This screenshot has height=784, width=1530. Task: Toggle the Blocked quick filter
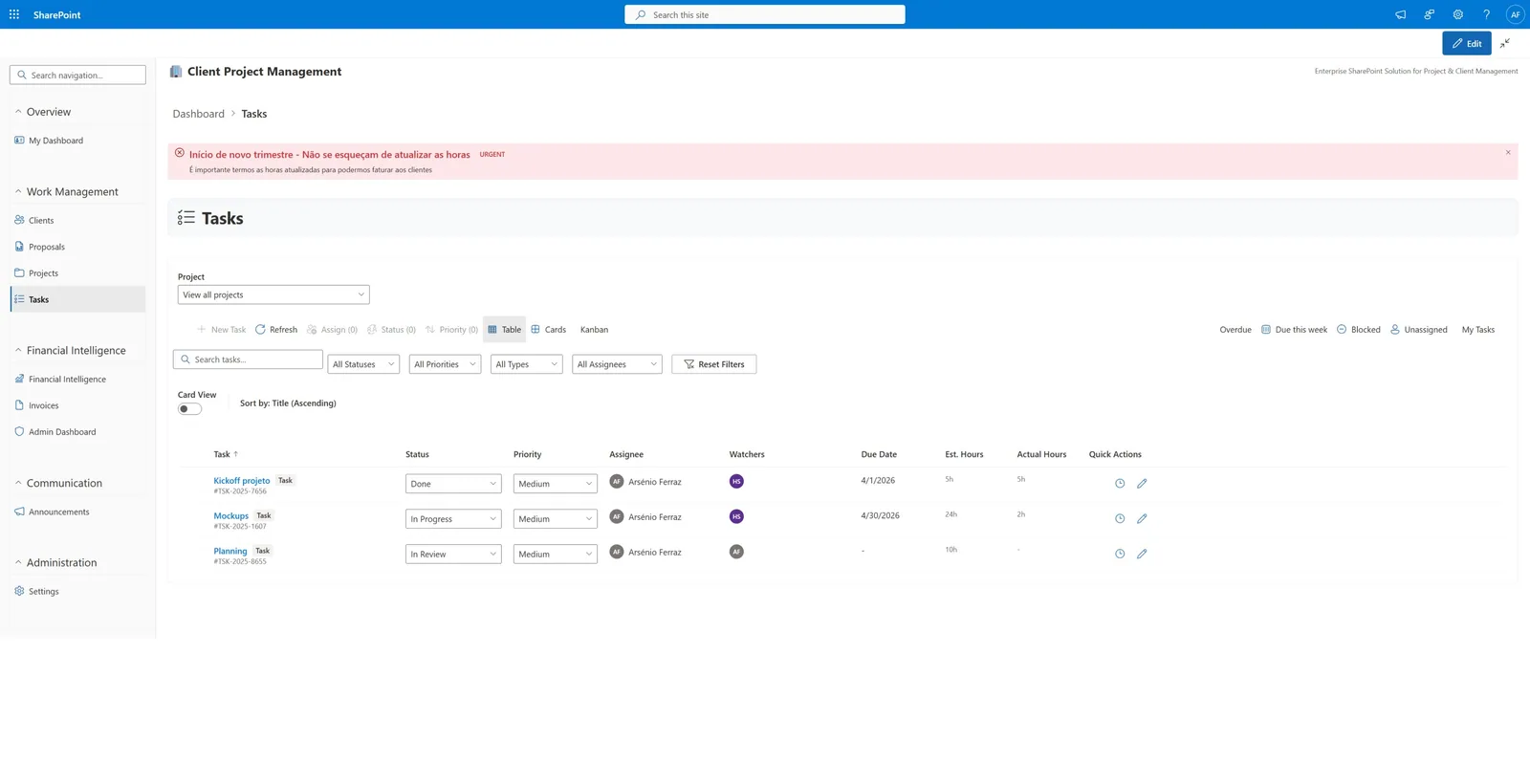coord(1359,329)
